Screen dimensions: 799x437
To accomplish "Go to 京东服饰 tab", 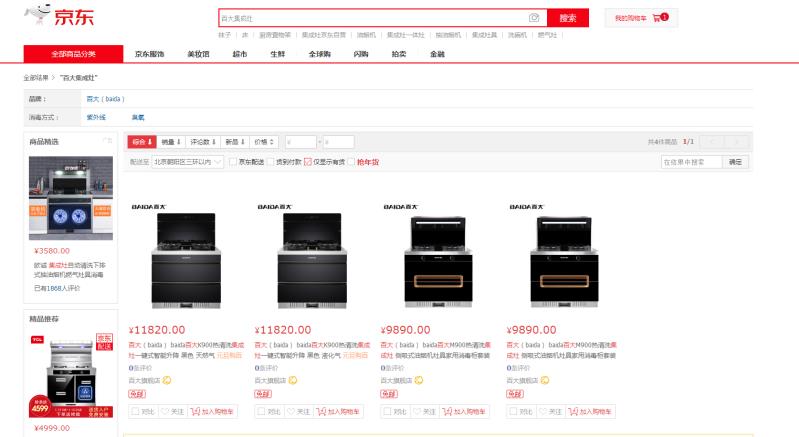I will (149, 54).
